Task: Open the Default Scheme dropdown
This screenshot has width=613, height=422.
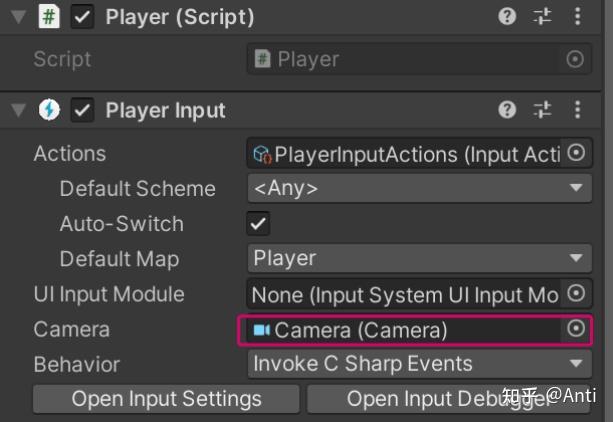Action: 419,188
